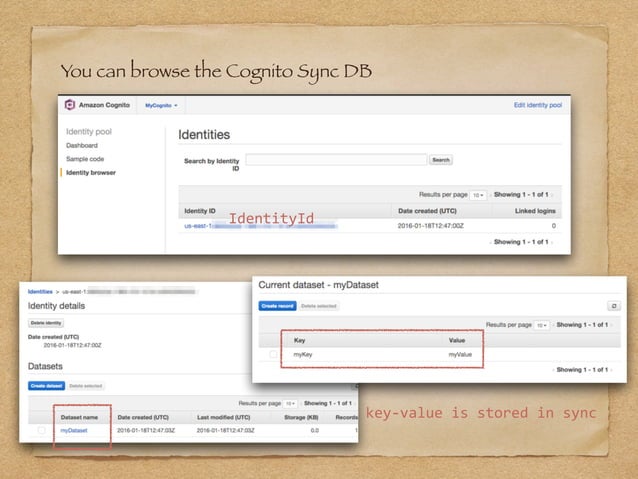This screenshot has height=479, width=638.
Task: Open the us-east-1 identity ID link
Action: (260, 226)
